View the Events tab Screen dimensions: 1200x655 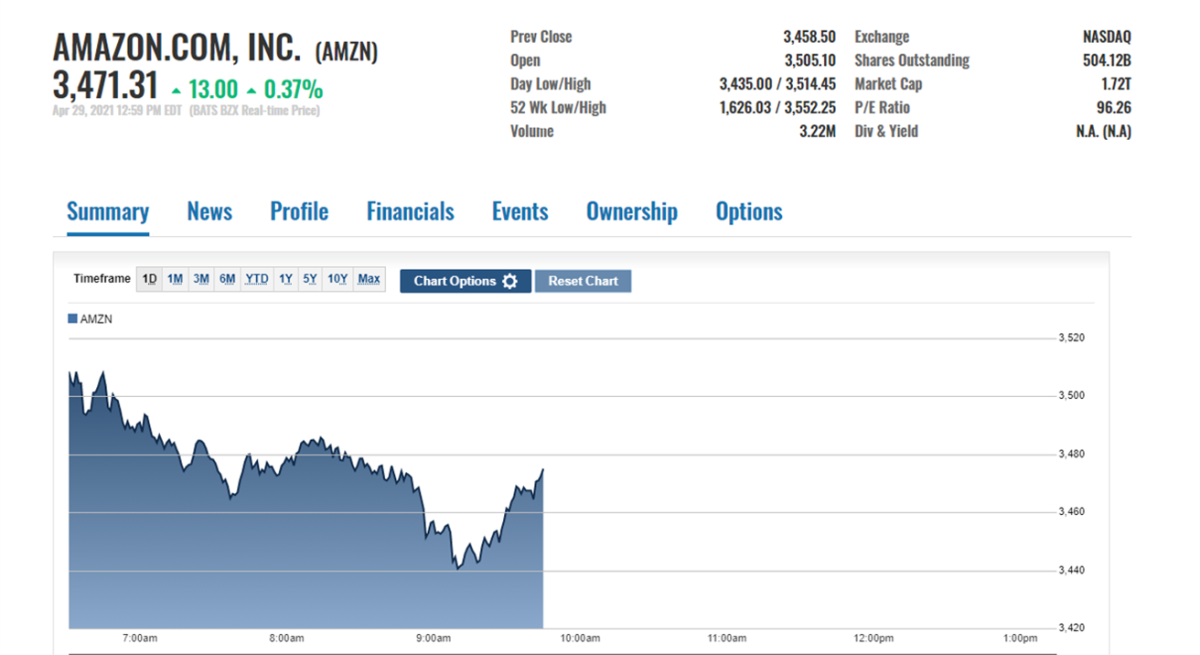tap(520, 212)
